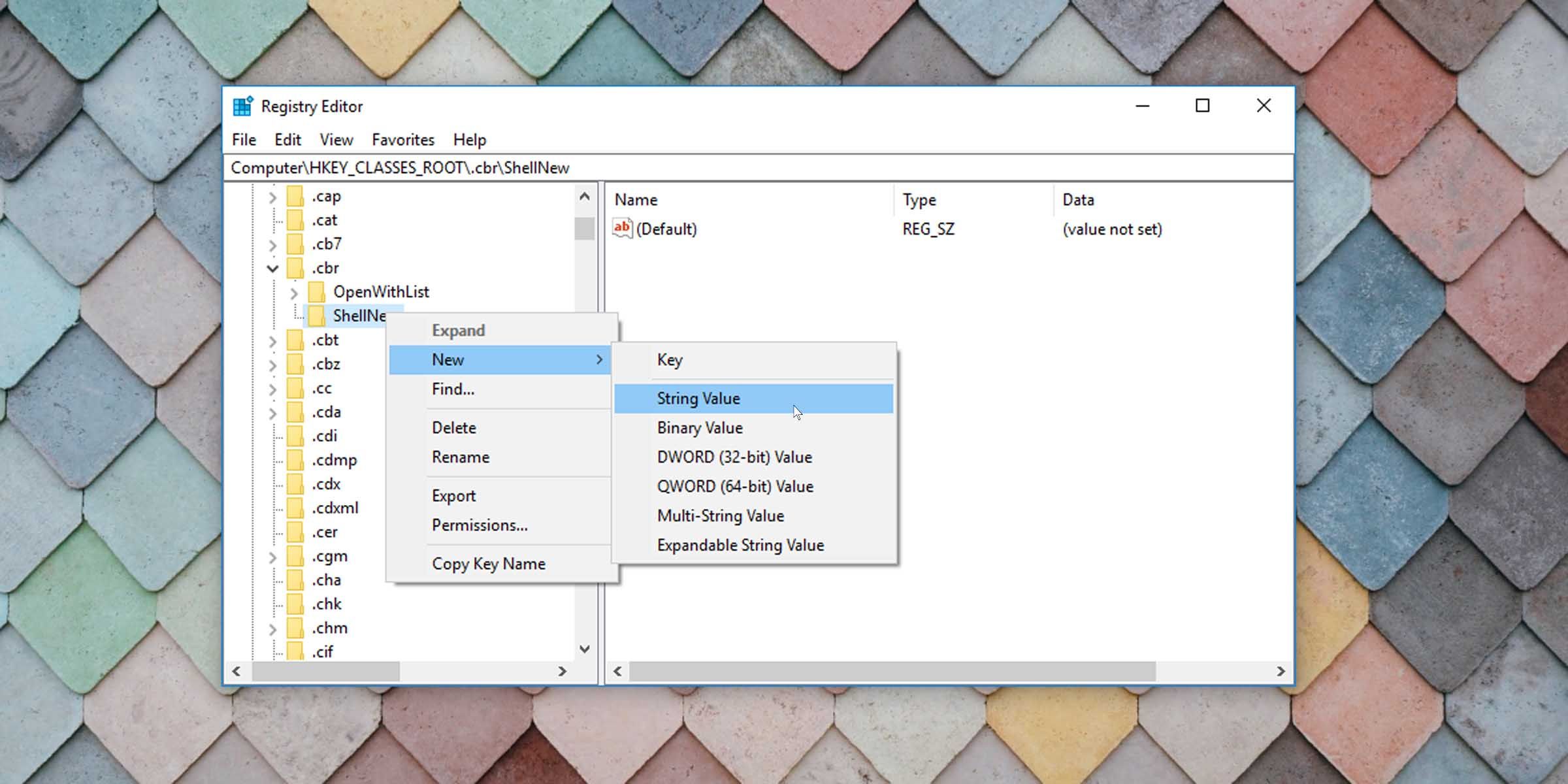Open the View menu
1568x784 pixels.
click(x=336, y=140)
